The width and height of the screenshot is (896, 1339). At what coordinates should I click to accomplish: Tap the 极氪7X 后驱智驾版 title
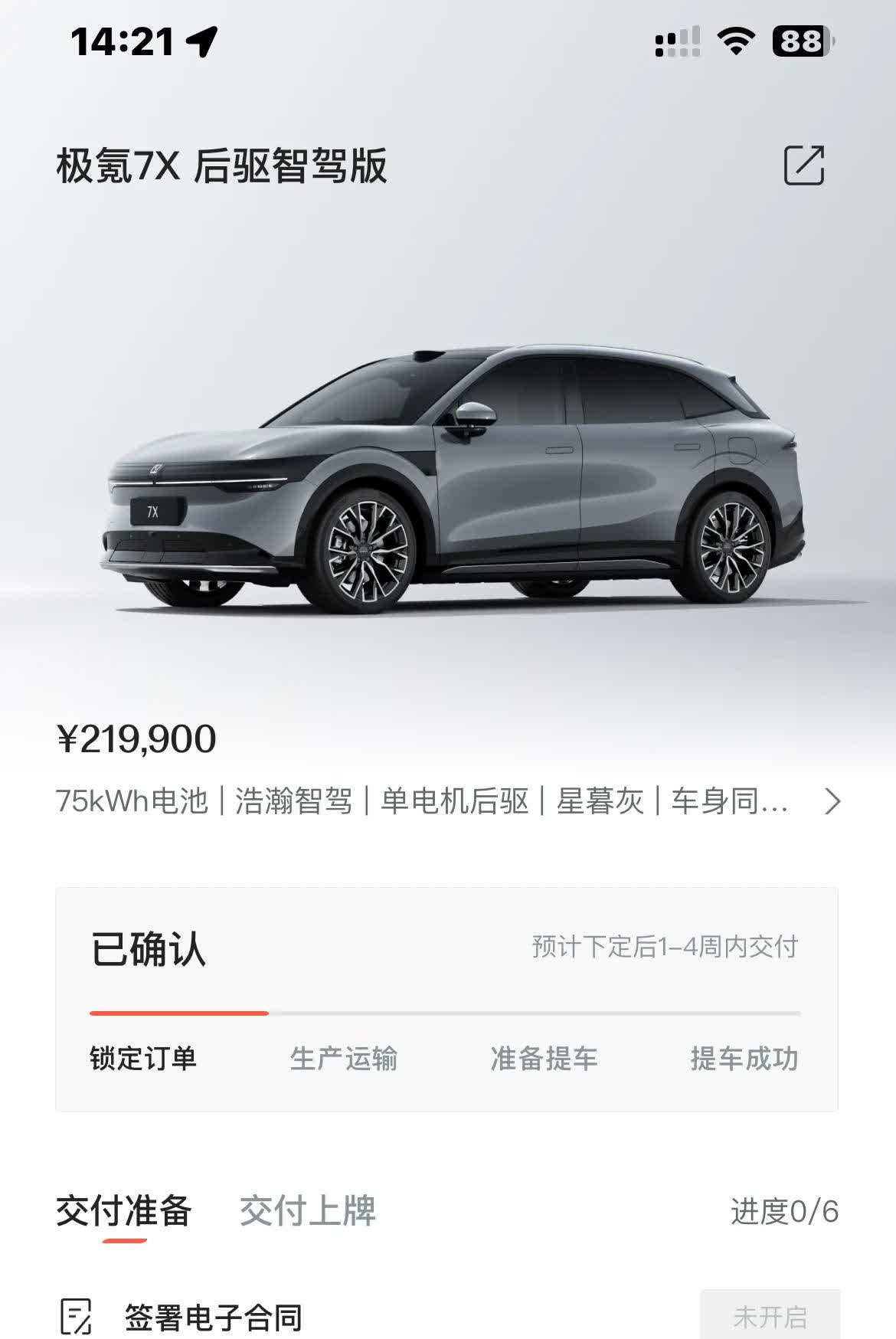point(221,166)
